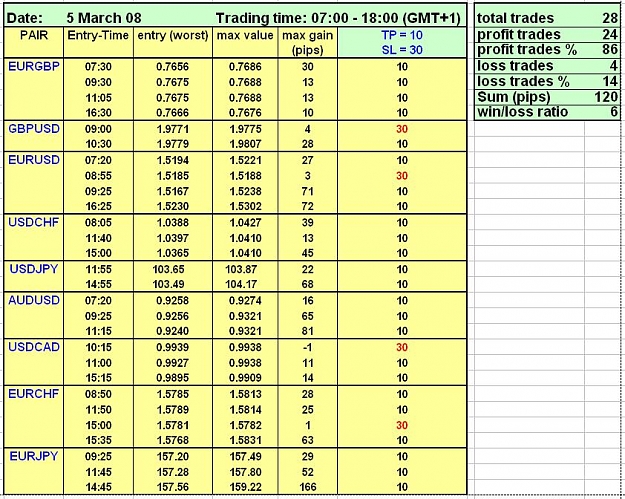Click the '5 March 08' date cell
This screenshot has width=625, height=499.
point(104,18)
